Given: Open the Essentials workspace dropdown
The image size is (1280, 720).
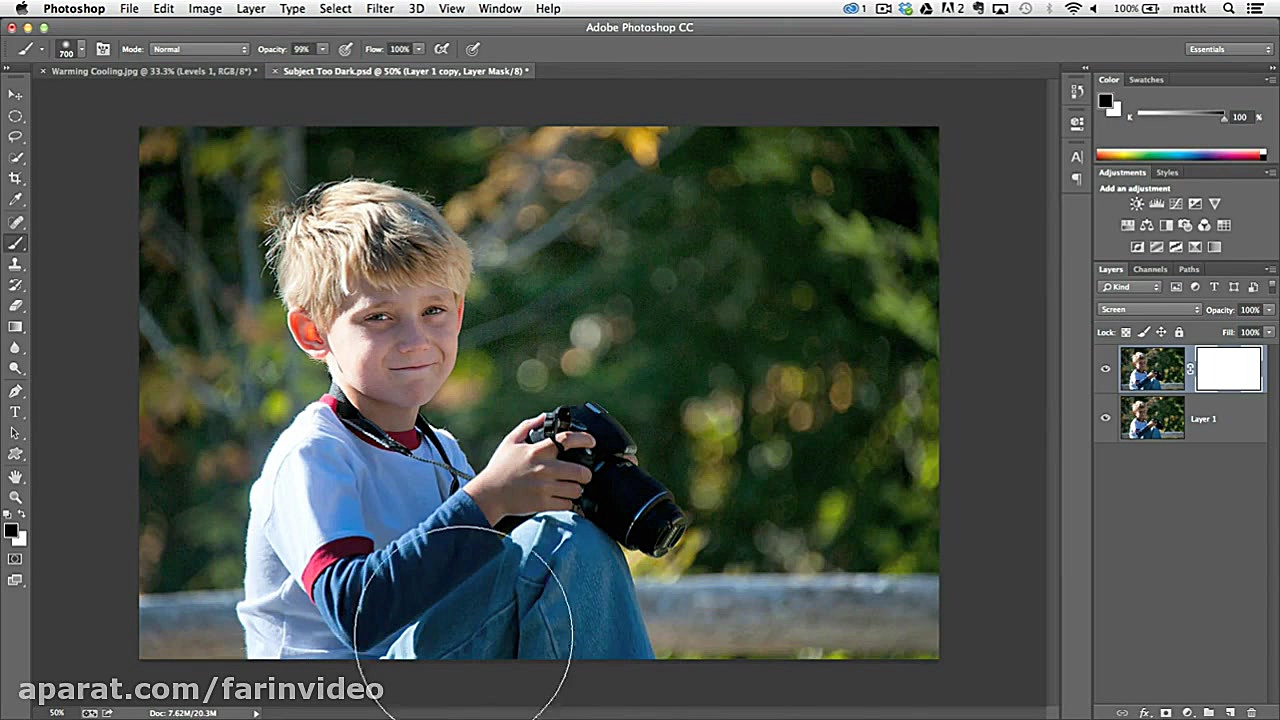Looking at the screenshot, I should click(x=1229, y=49).
